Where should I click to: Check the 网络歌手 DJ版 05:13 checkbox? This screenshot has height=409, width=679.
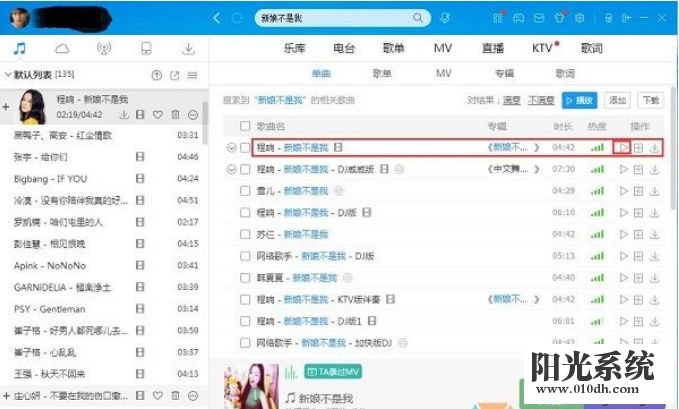[245, 256]
